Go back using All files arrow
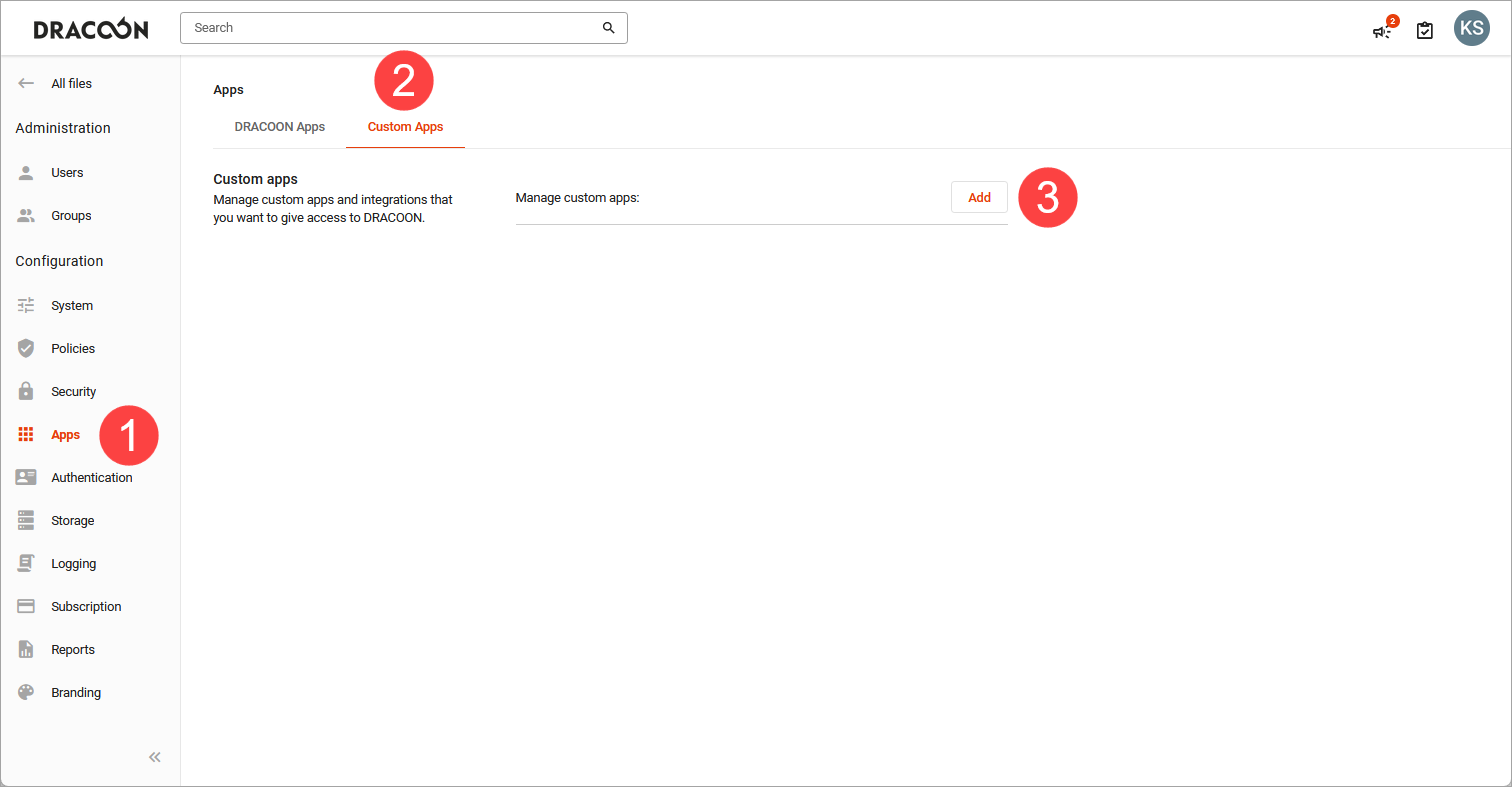Image resolution: width=1512 pixels, height=787 pixels. pyautogui.click(x=26, y=84)
